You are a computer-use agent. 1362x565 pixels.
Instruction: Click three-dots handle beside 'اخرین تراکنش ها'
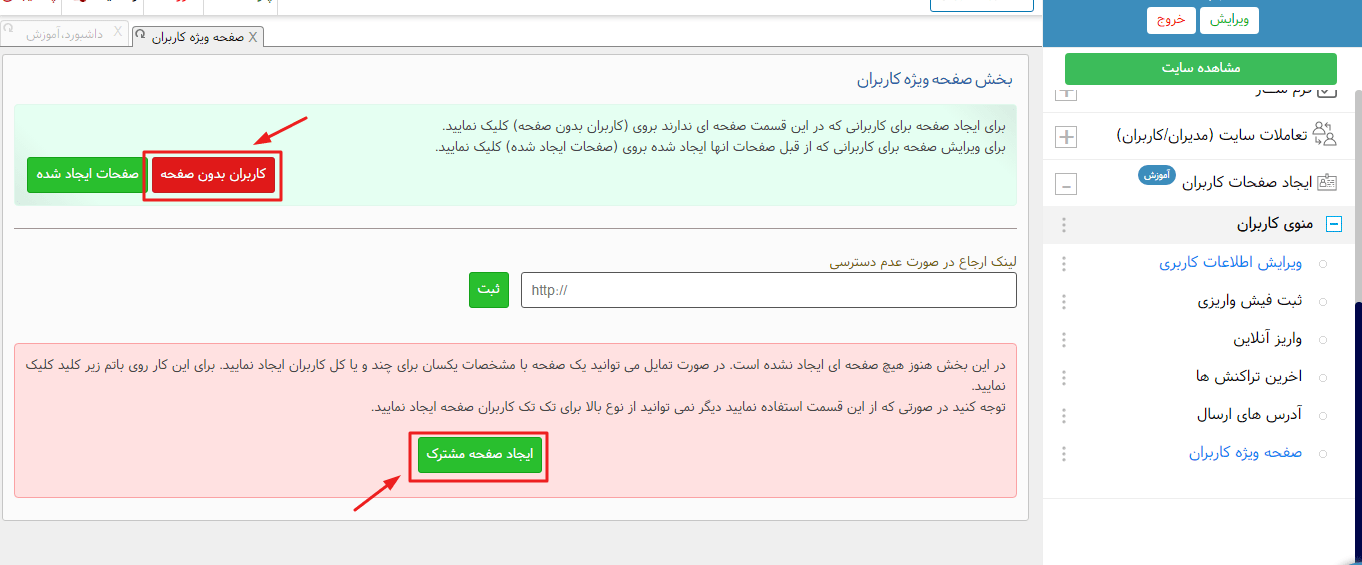tap(1063, 378)
